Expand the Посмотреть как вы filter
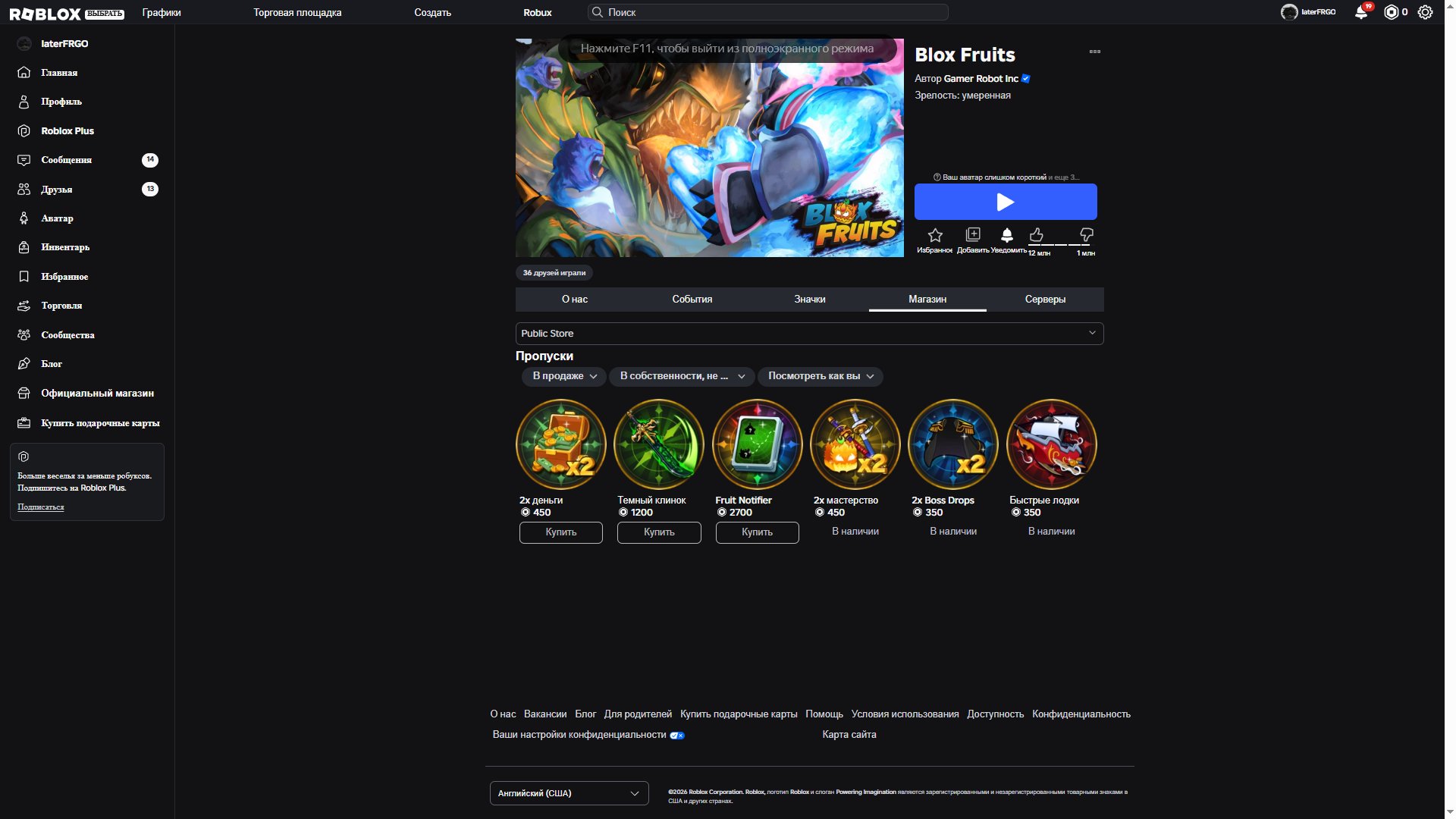The height and width of the screenshot is (819, 1456). pos(821,376)
